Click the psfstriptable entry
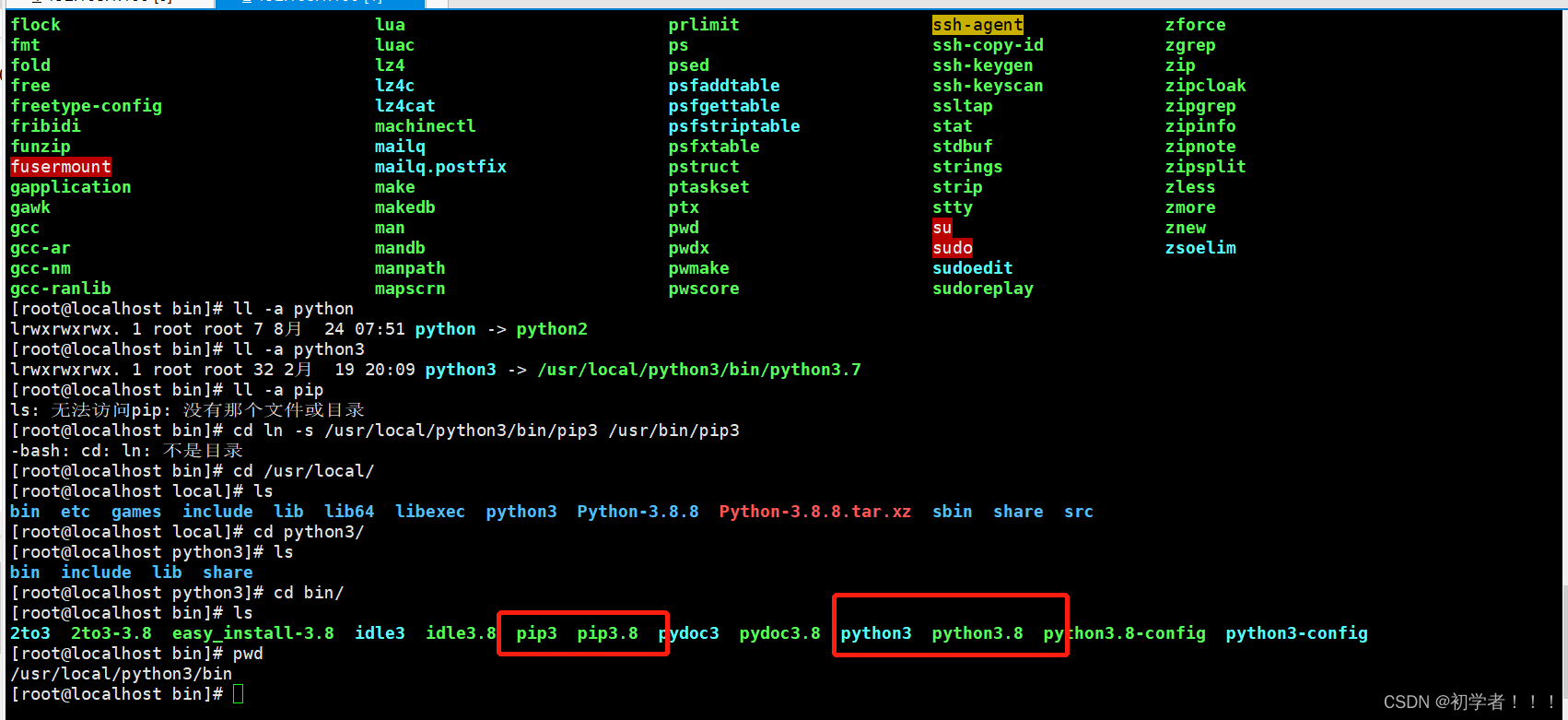The image size is (1568, 720). pyautogui.click(x=734, y=126)
